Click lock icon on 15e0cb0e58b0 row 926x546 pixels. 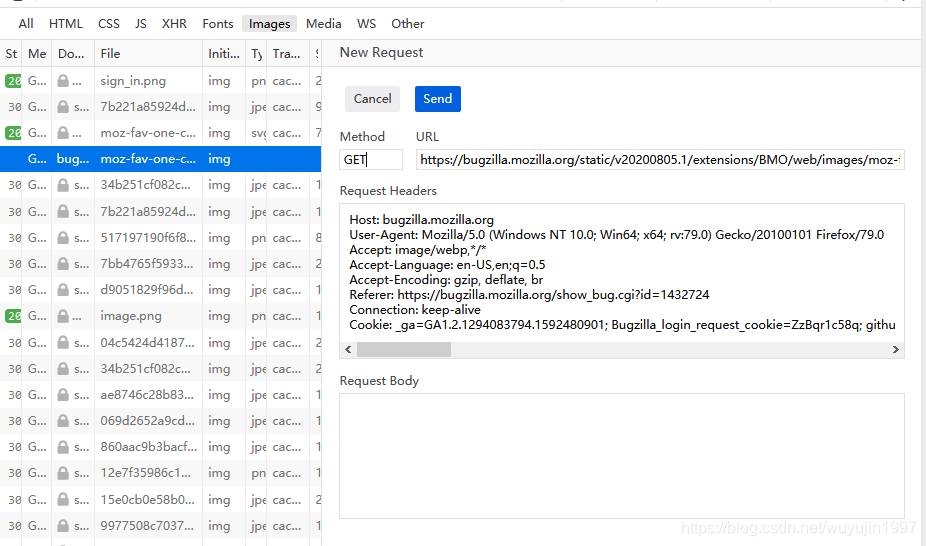coord(63,499)
